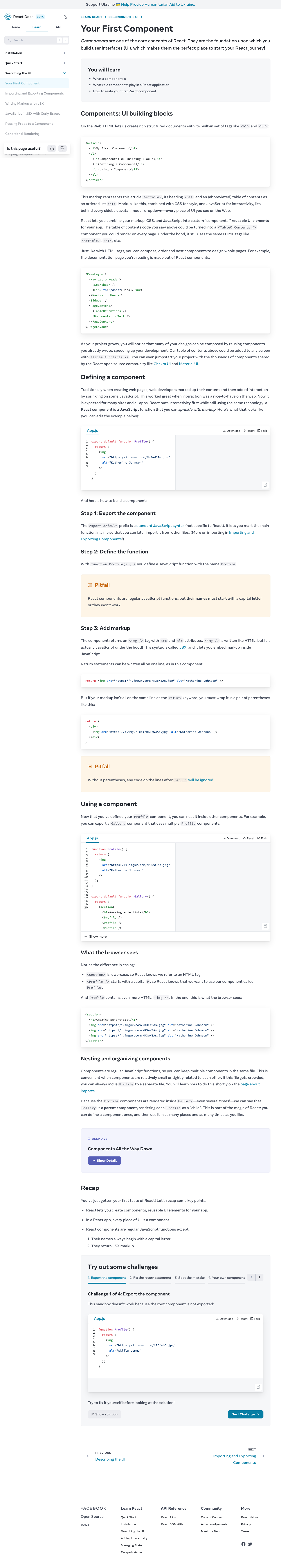
Task: Expand Deep Dive with Show Details
Action: coord(104,1161)
